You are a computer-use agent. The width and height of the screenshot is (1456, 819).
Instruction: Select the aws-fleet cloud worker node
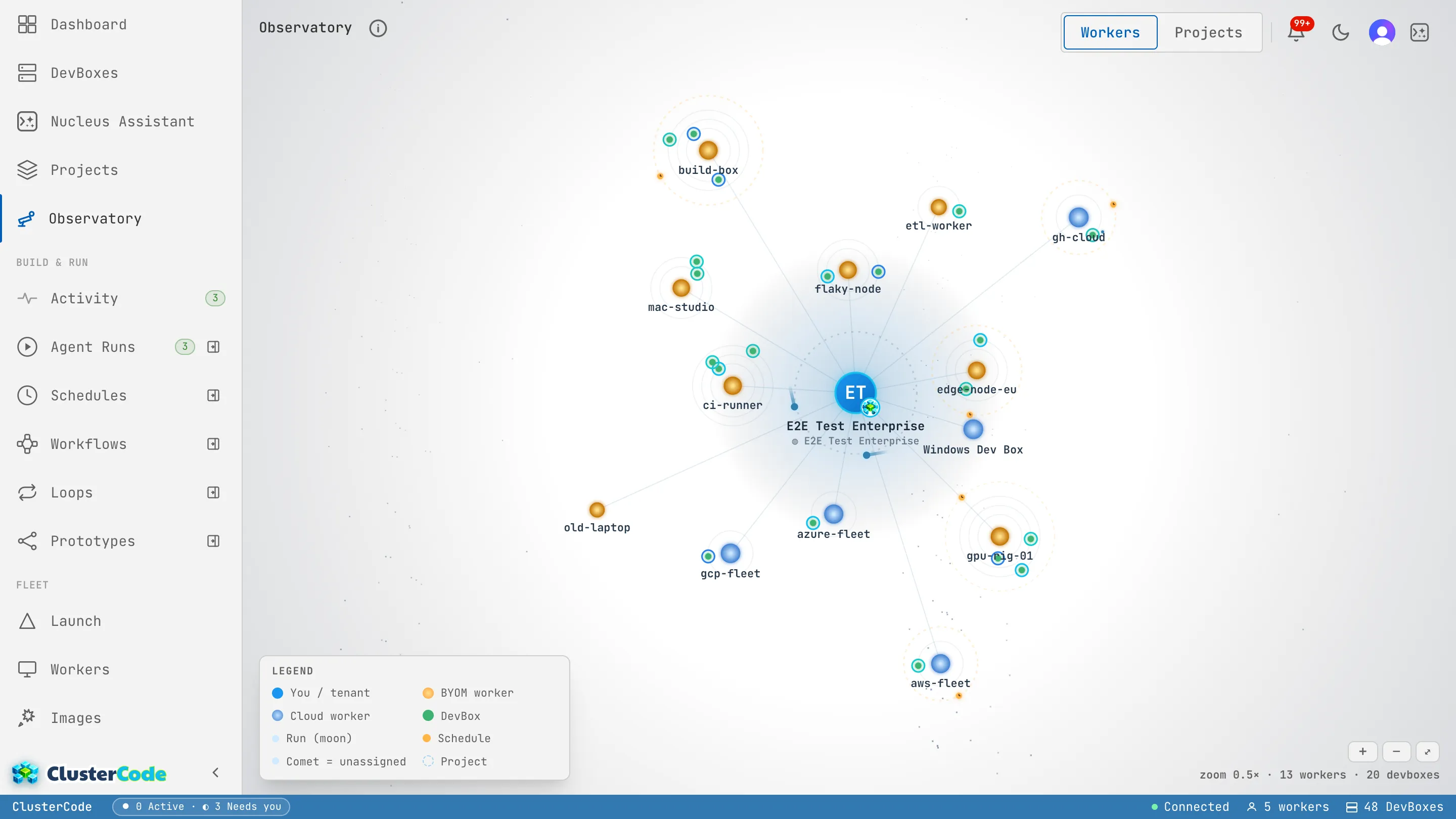(940, 664)
